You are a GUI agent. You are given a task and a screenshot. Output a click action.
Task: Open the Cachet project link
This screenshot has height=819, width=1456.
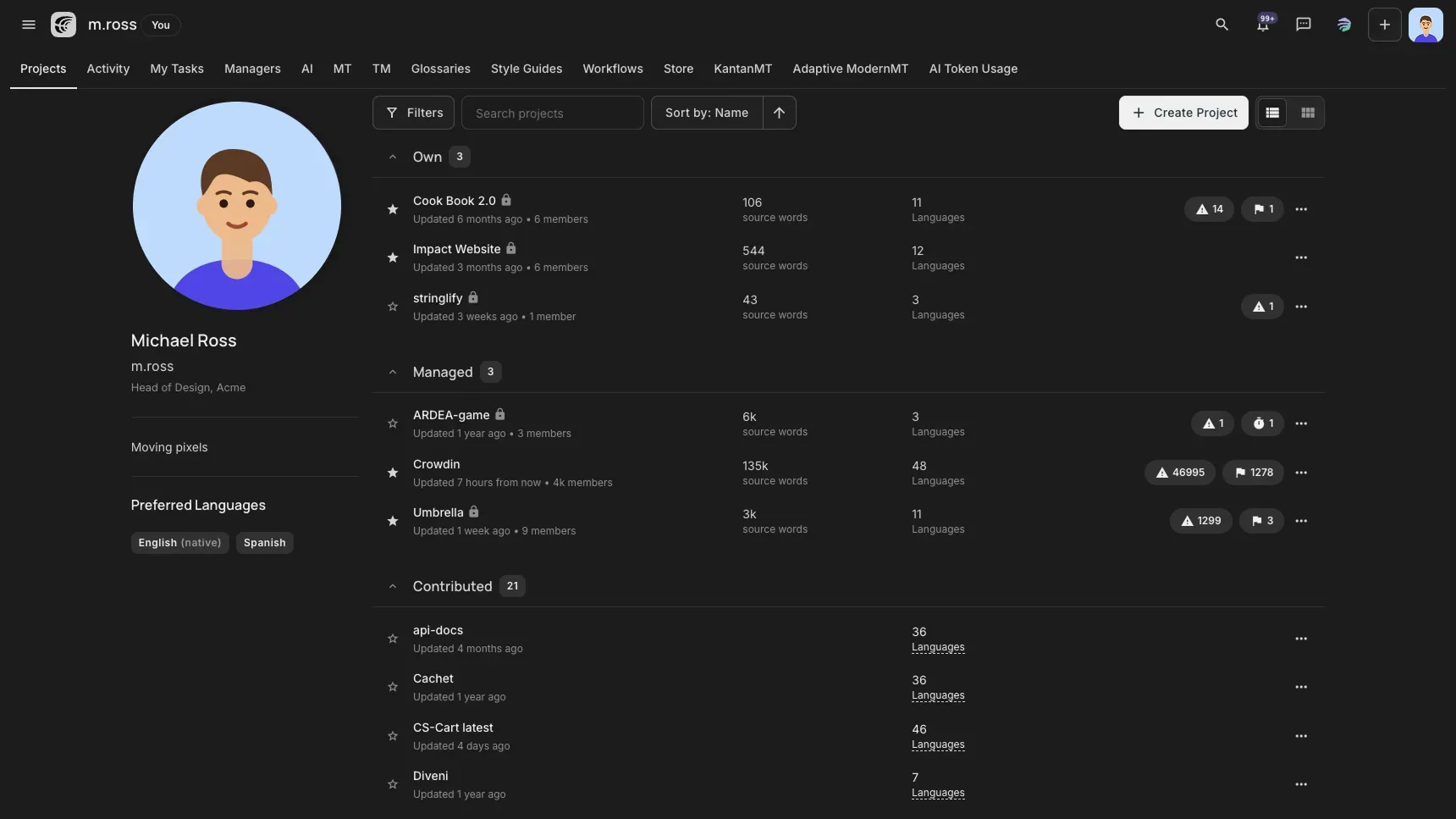[433, 678]
